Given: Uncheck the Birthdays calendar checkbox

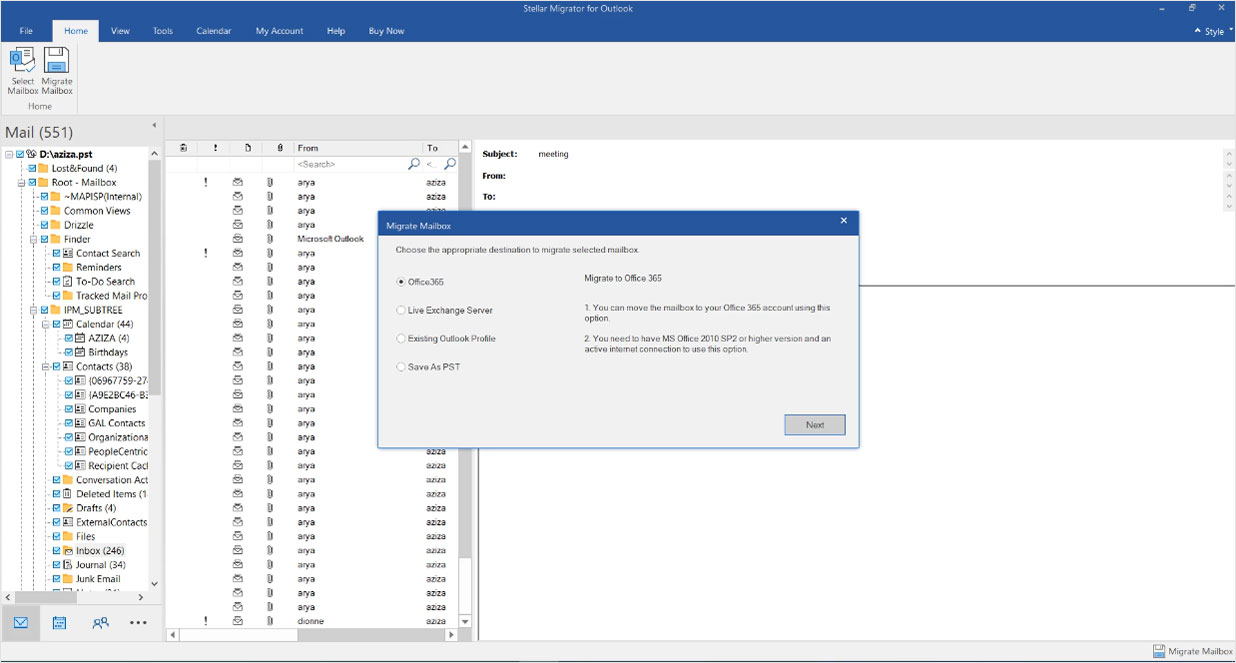Looking at the screenshot, I should (68, 352).
